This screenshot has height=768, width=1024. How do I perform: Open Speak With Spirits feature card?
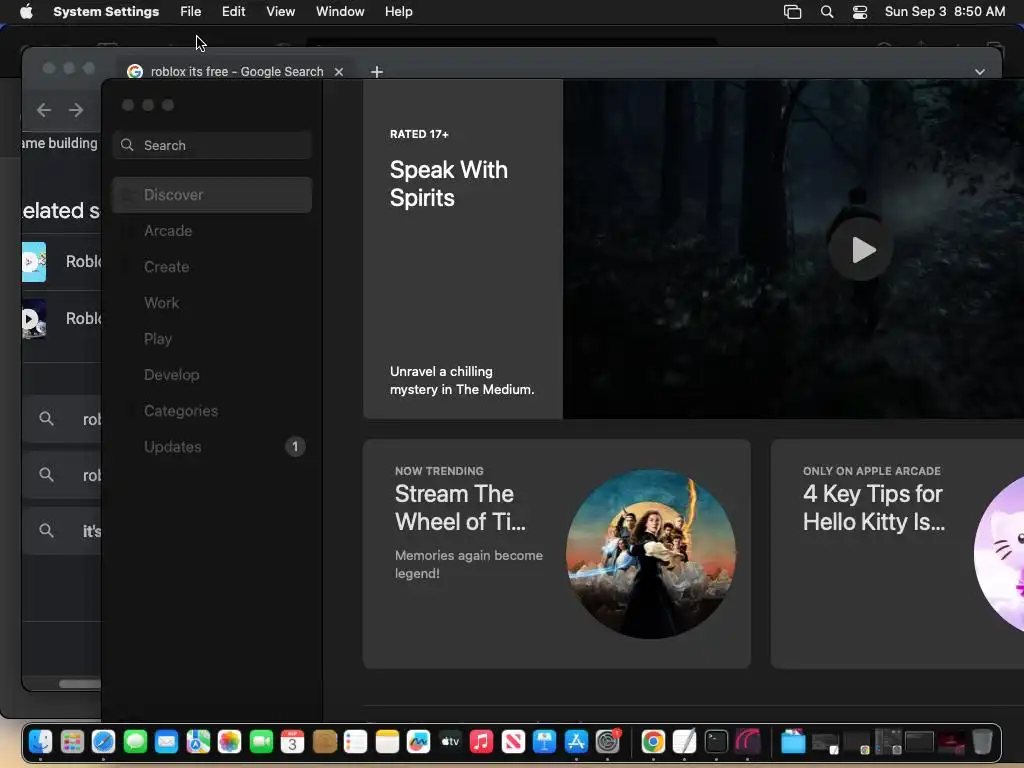tap(463, 249)
